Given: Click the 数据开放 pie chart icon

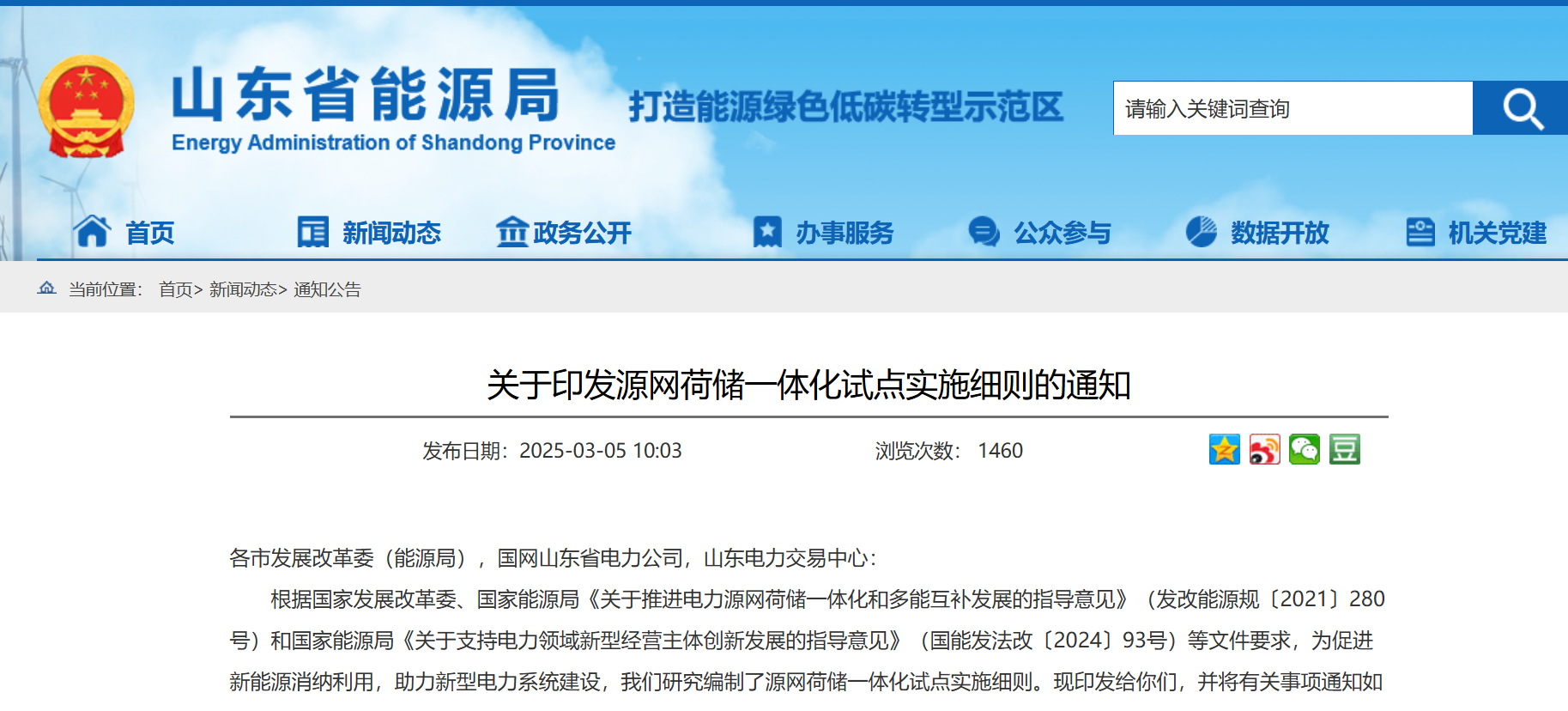Looking at the screenshot, I should point(1202,232).
